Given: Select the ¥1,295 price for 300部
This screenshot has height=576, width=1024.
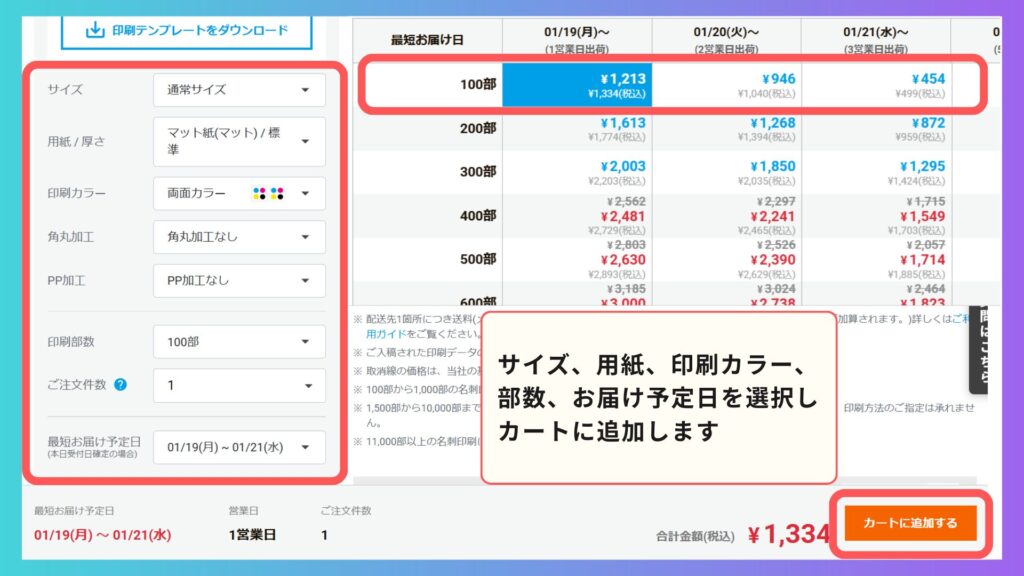Looking at the screenshot, I should [x=877, y=172].
